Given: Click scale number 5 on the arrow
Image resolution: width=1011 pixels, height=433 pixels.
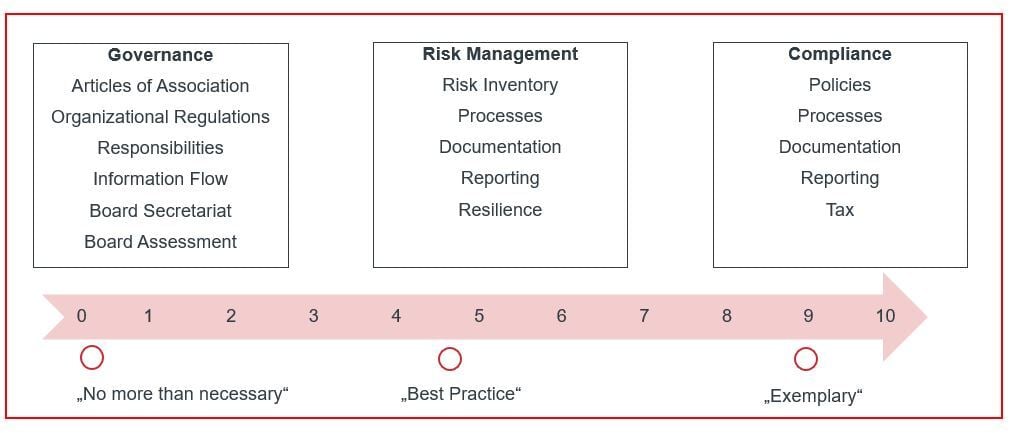Looking at the screenshot, I should click(479, 316).
